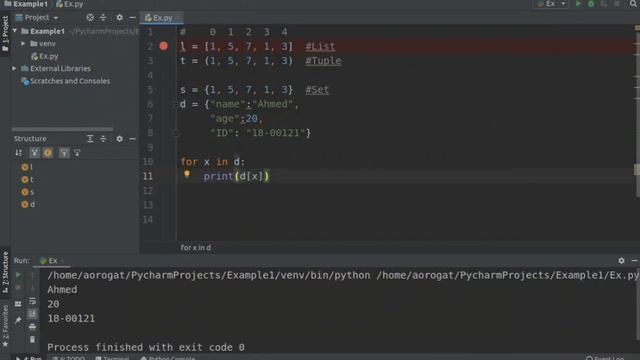640x360 pixels.
Task: Select the Ex.py editor tab
Action: [x=162, y=18]
